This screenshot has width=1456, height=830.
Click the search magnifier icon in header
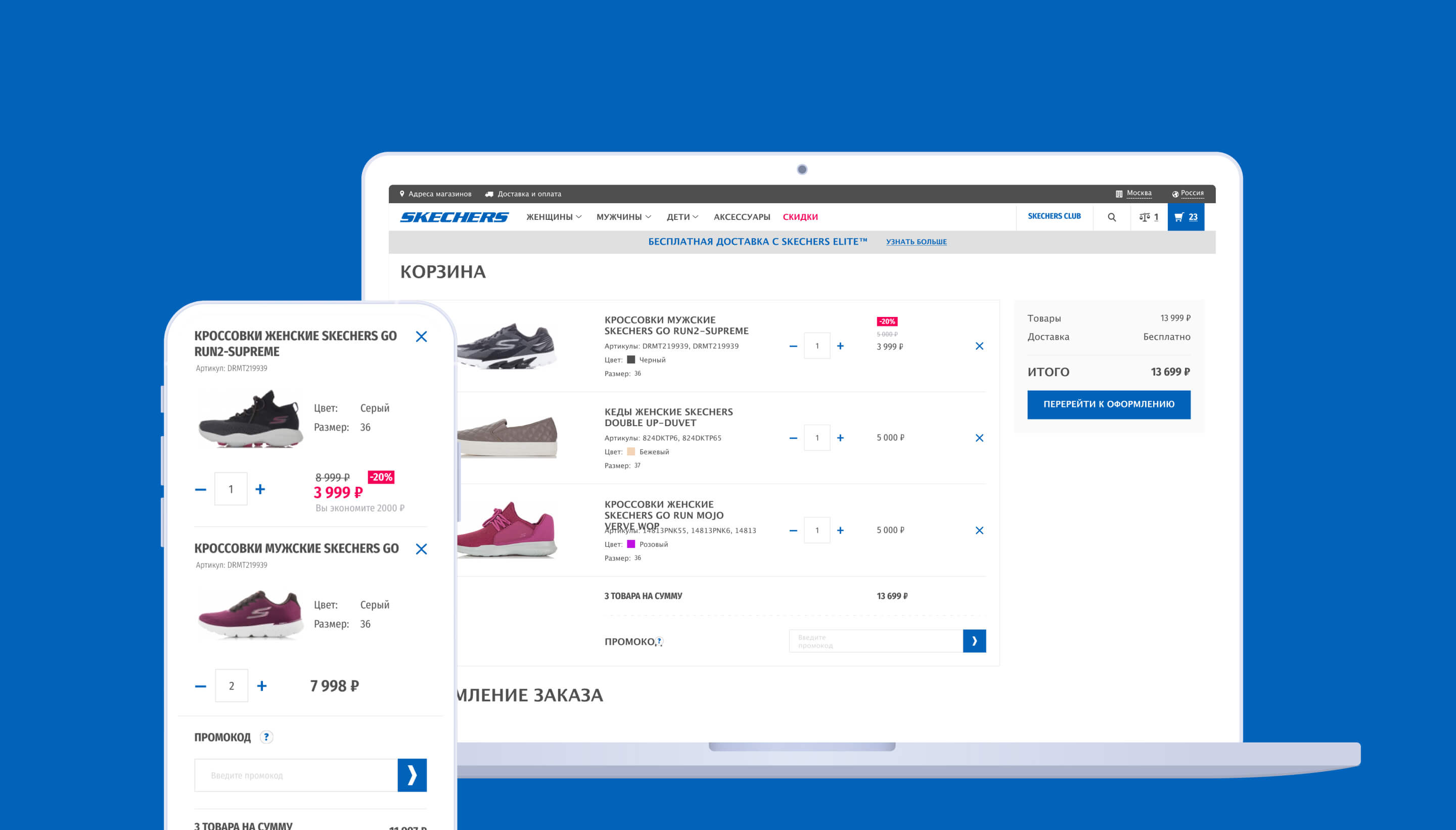click(1111, 217)
